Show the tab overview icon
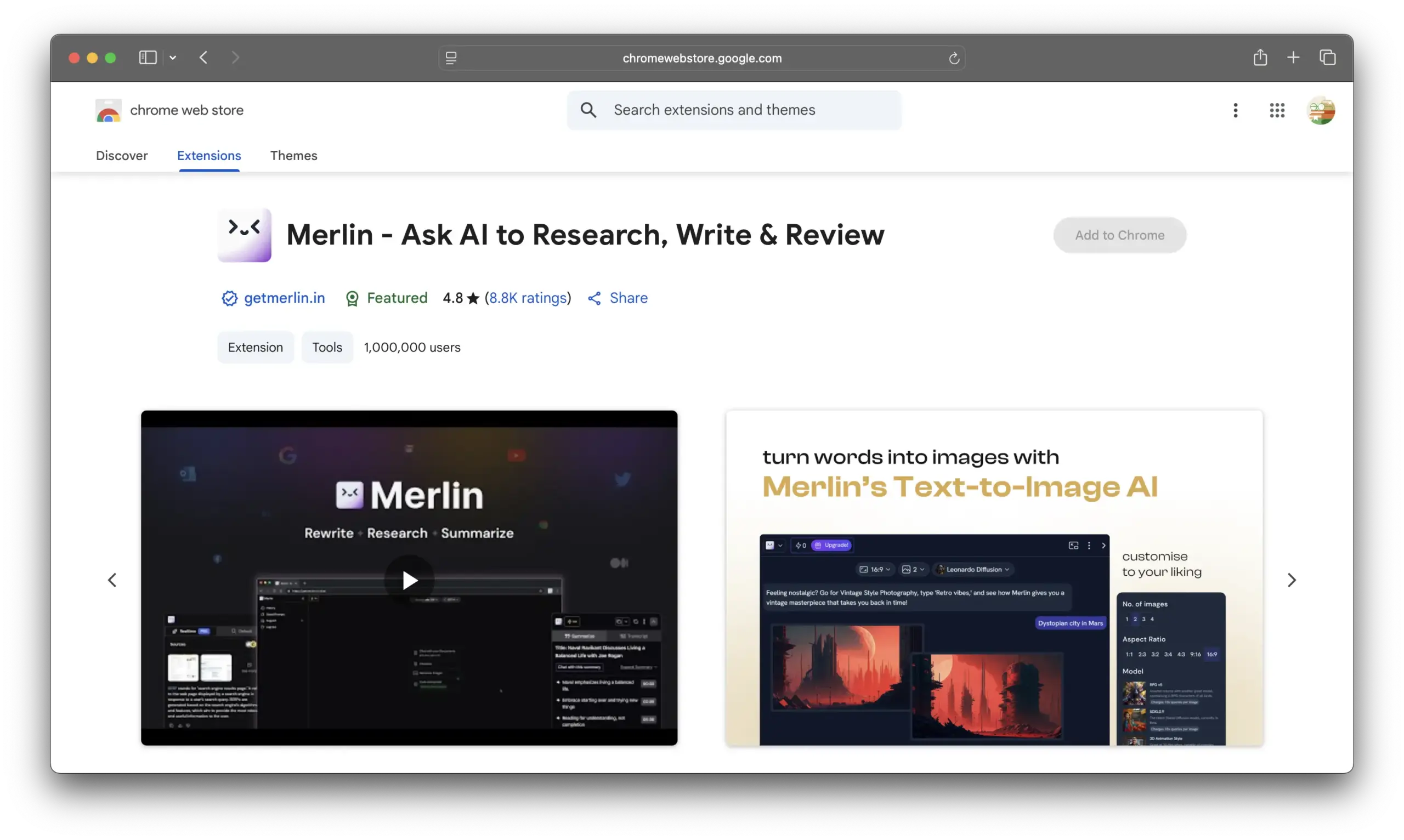Image resolution: width=1404 pixels, height=840 pixels. [x=1328, y=57]
